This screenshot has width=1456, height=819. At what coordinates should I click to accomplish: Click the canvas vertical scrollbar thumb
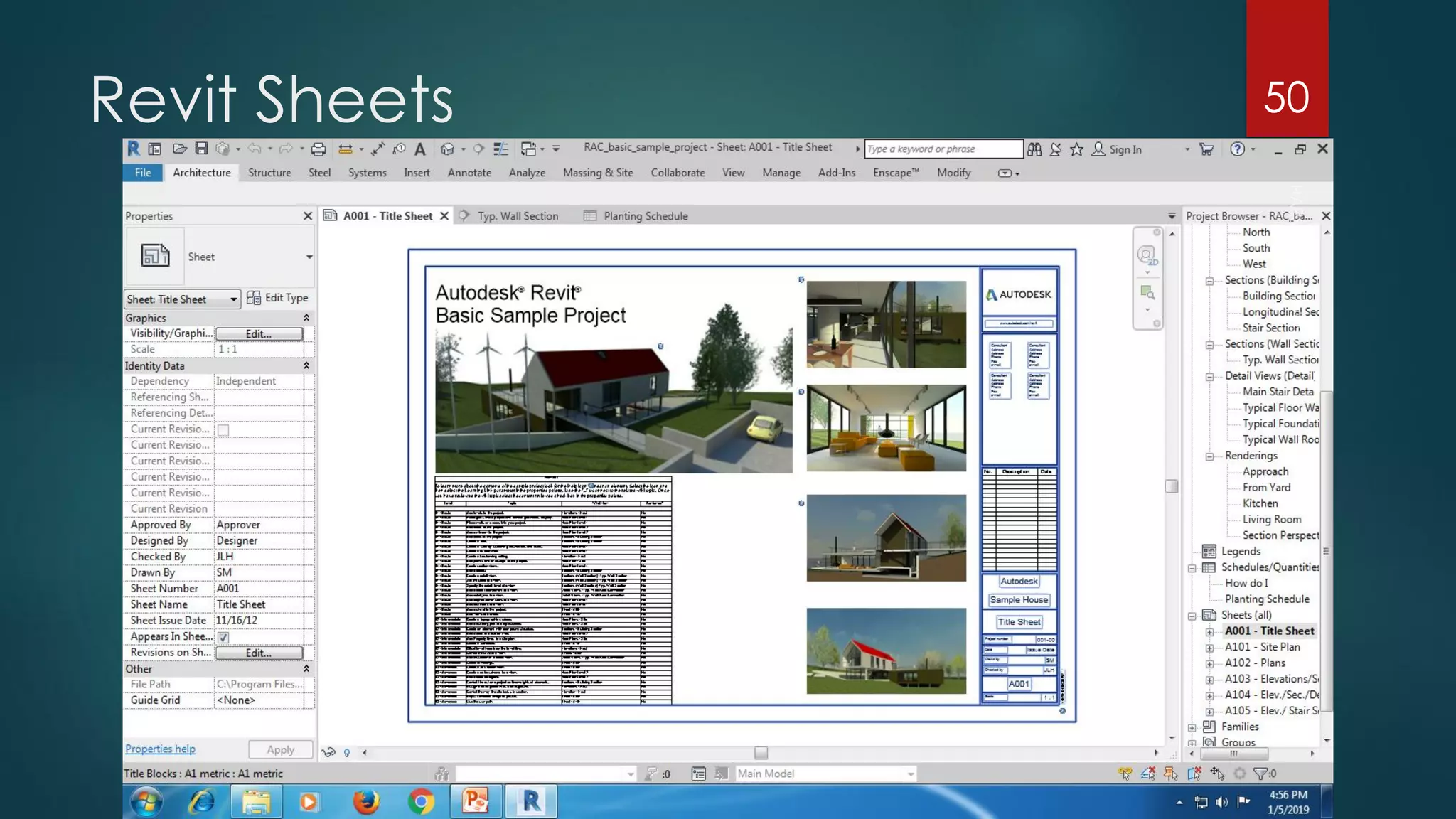[1172, 486]
